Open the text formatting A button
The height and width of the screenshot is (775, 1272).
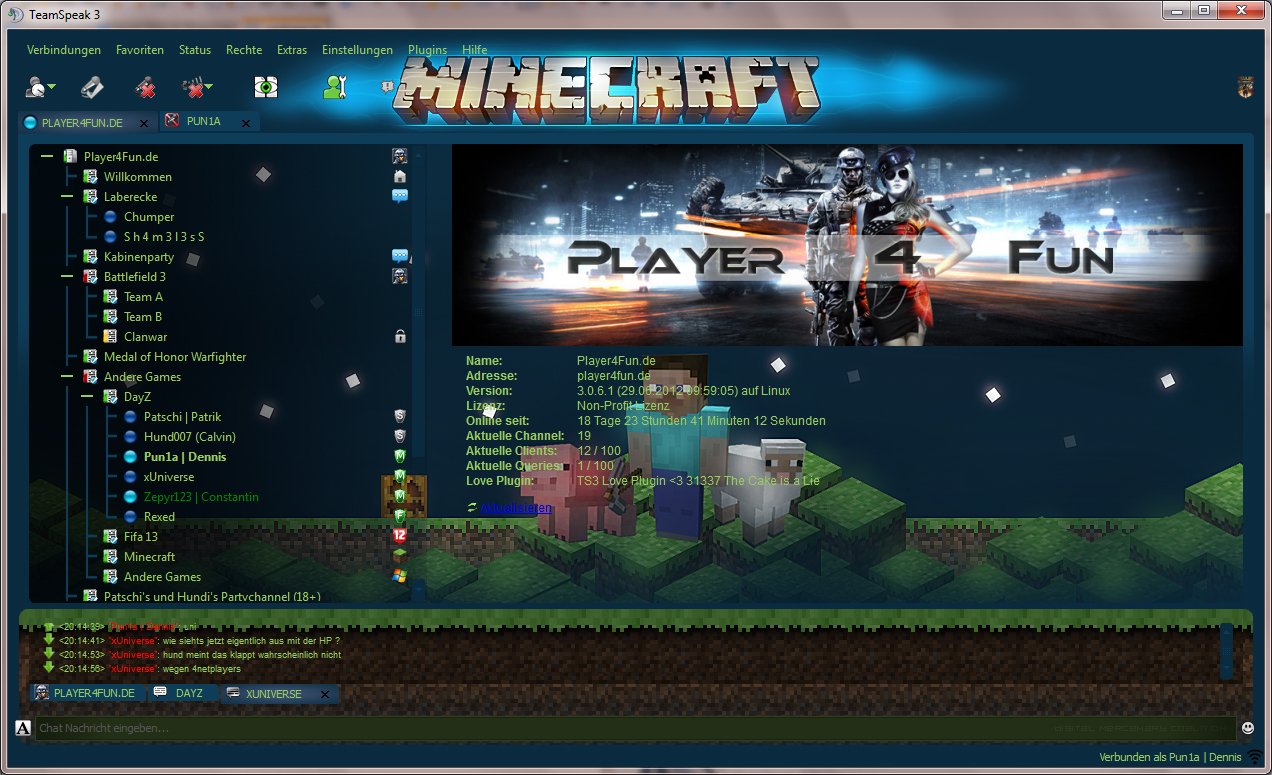tap(23, 728)
